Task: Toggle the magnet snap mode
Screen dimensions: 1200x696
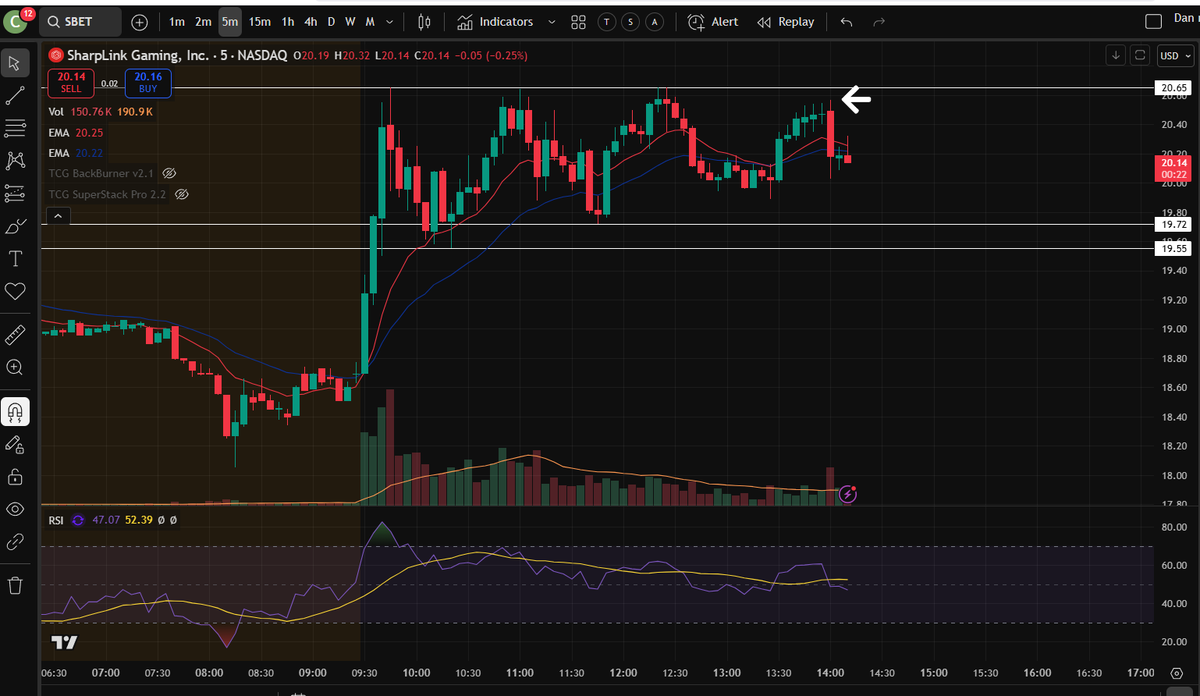Action: (15, 411)
